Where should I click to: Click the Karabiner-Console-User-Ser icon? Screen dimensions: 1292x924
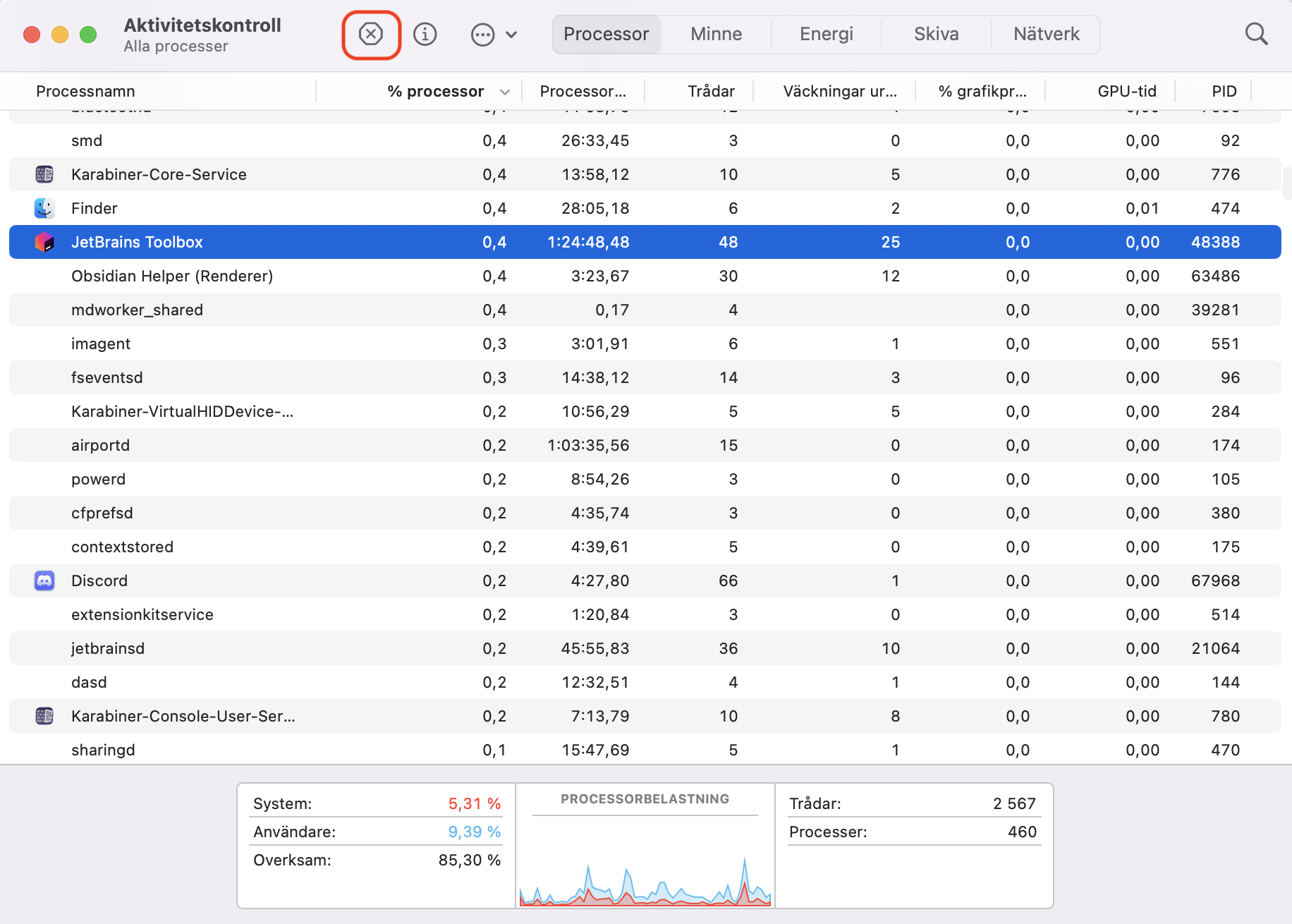point(44,716)
